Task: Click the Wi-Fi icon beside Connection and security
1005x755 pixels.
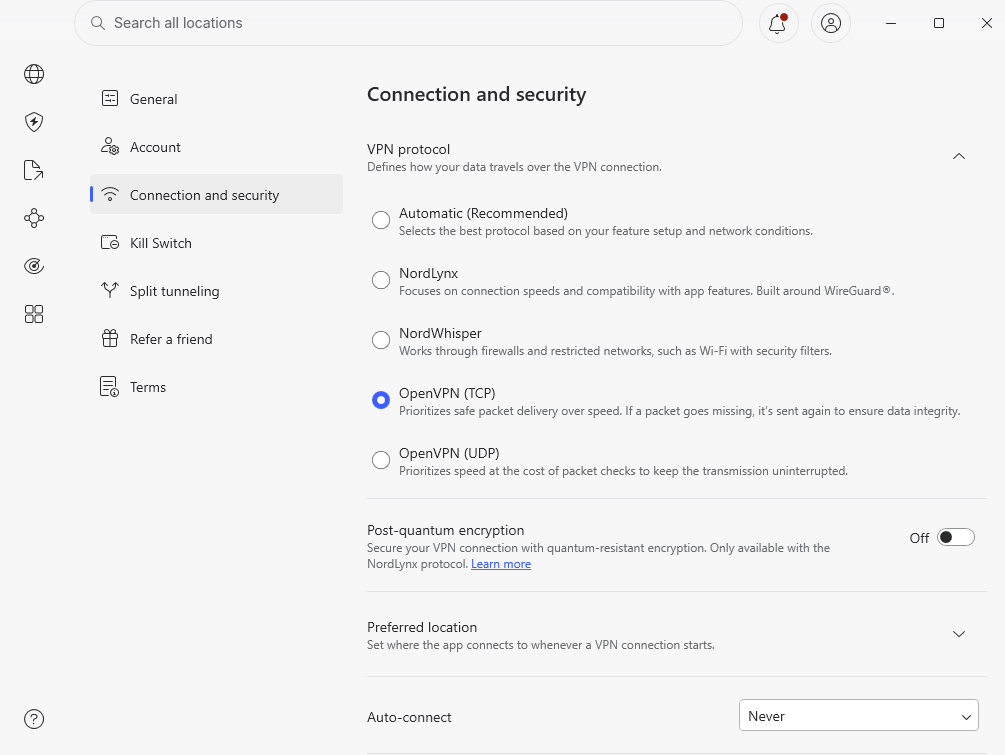Action: tap(110, 194)
